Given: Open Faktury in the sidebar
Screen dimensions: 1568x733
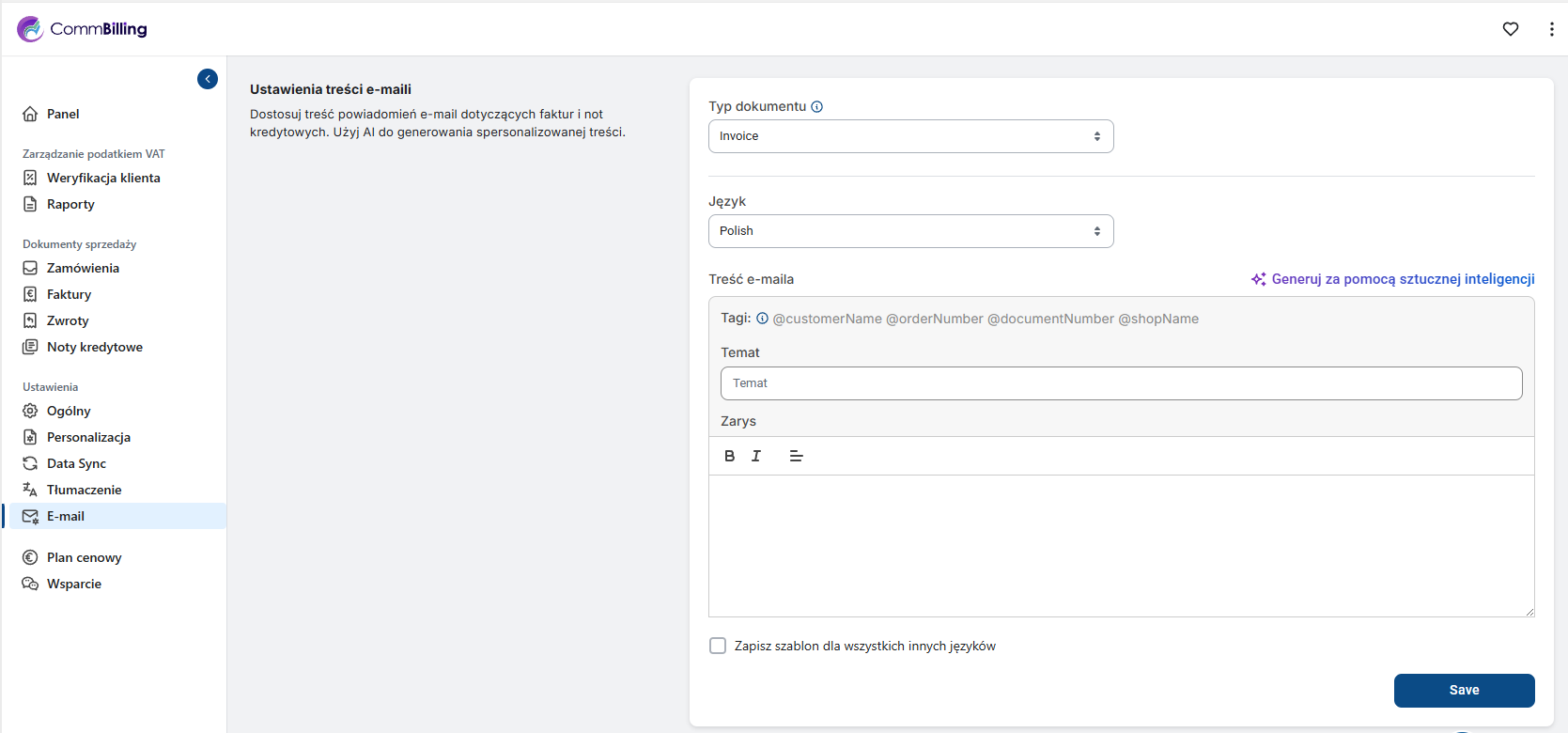Looking at the screenshot, I should point(69,294).
